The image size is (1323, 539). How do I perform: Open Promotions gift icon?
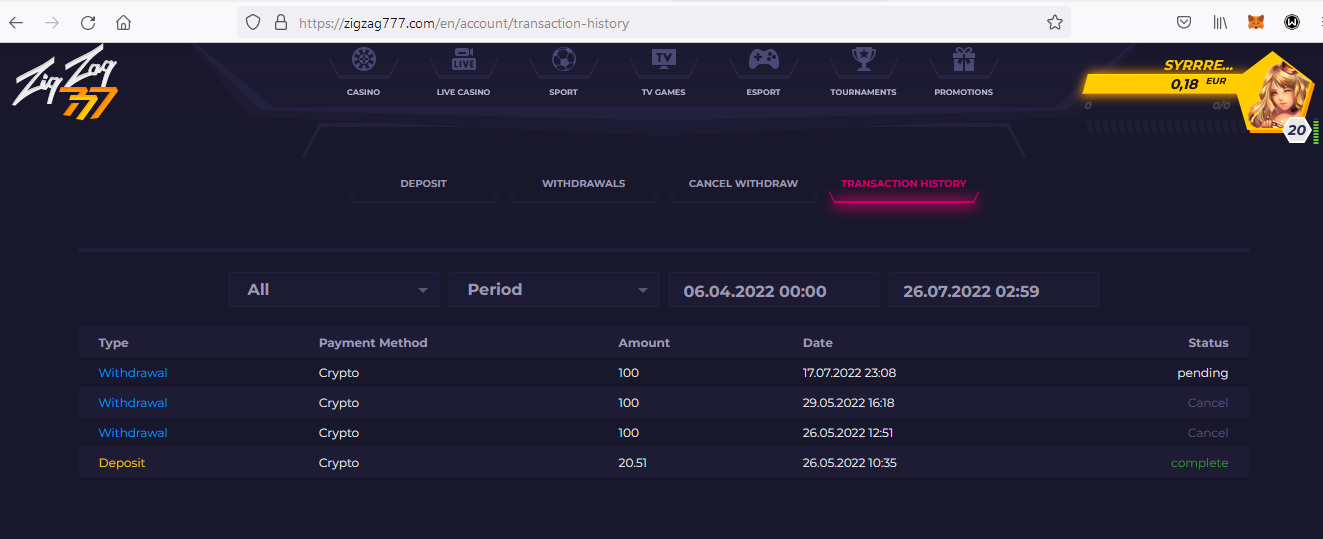tap(963, 61)
